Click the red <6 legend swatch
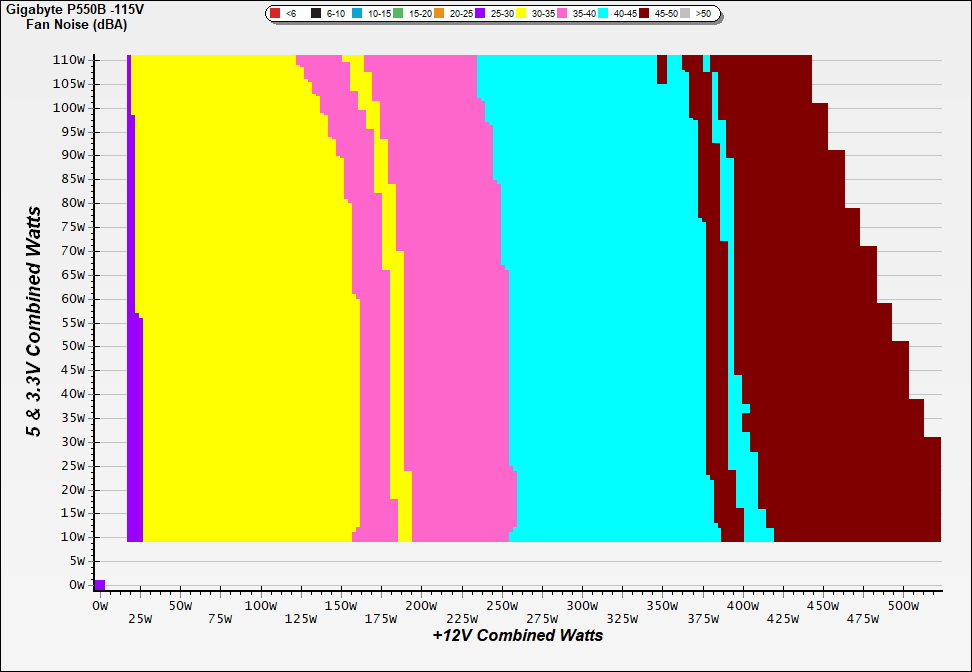 pyautogui.click(x=275, y=14)
